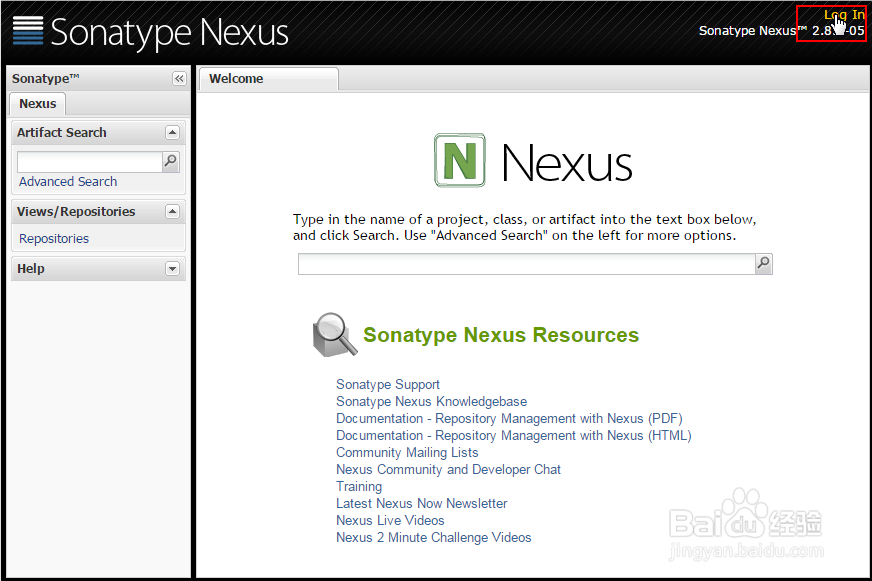The width and height of the screenshot is (872, 581).
Task: Expand the Help section
Action: click(172, 269)
